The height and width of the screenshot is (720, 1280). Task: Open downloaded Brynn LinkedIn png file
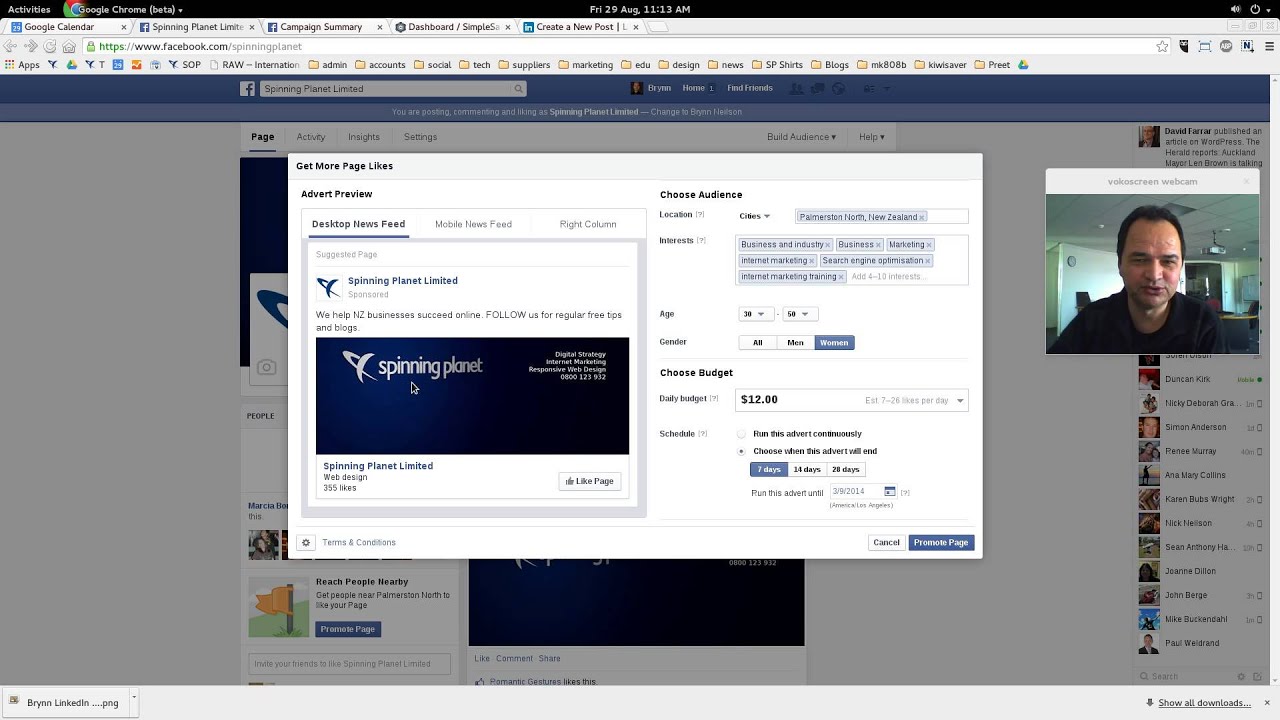68,703
